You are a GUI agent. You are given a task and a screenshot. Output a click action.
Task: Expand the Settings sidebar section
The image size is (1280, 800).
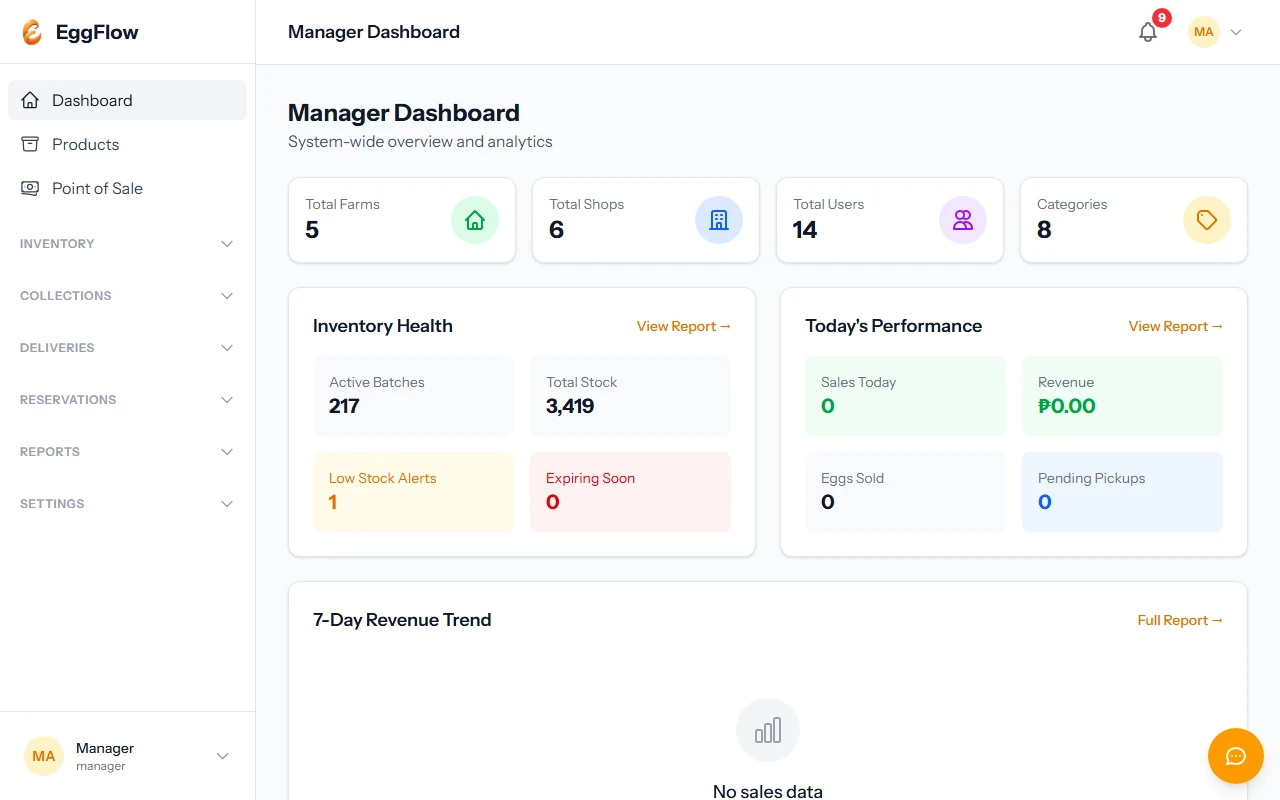click(127, 504)
